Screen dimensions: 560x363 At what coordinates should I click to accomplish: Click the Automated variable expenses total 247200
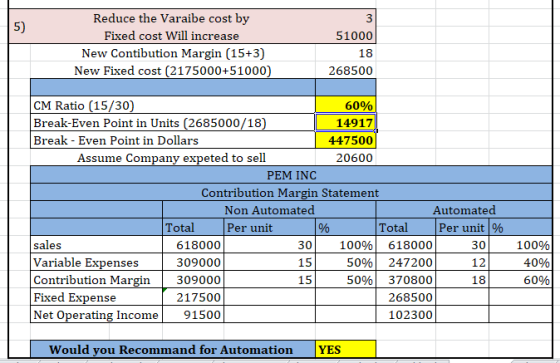406,263
